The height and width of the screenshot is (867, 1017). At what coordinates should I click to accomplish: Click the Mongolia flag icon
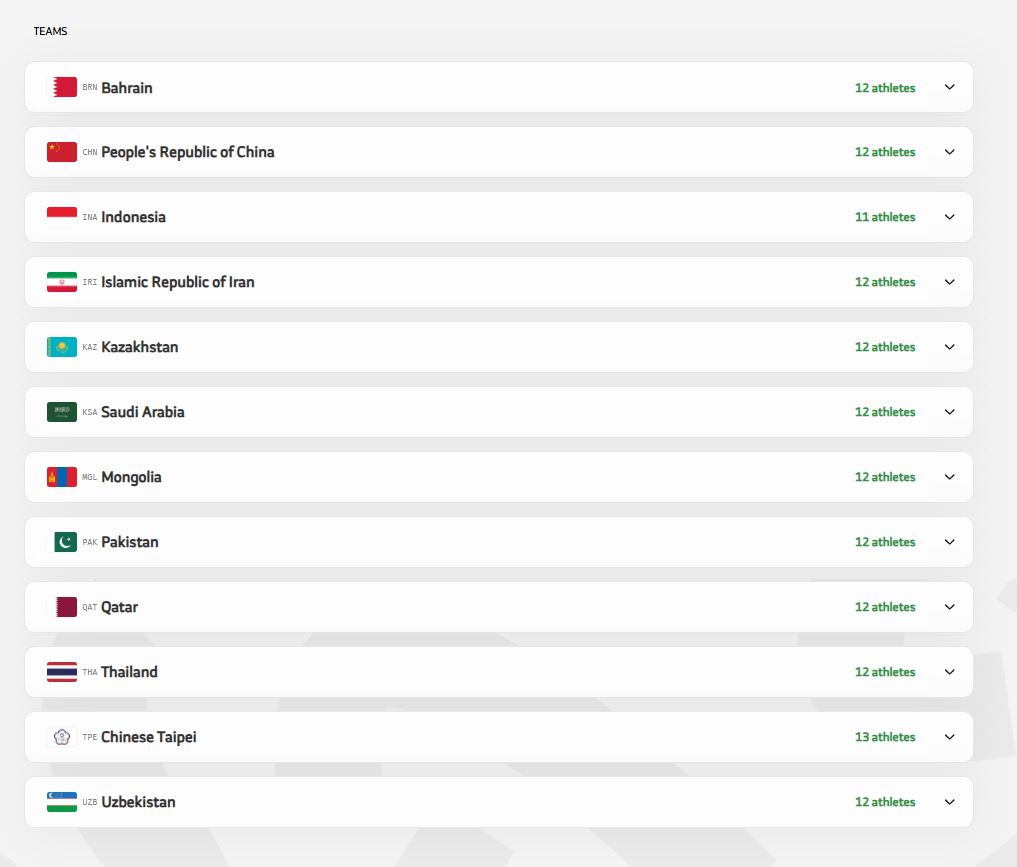(61, 477)
